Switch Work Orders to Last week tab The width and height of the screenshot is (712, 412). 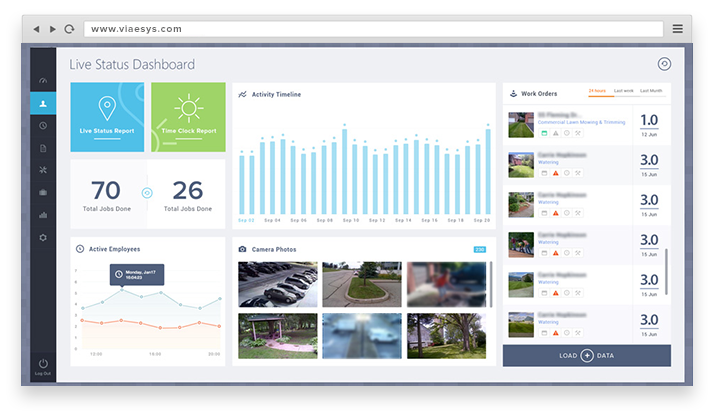click(x=624, y=91)
